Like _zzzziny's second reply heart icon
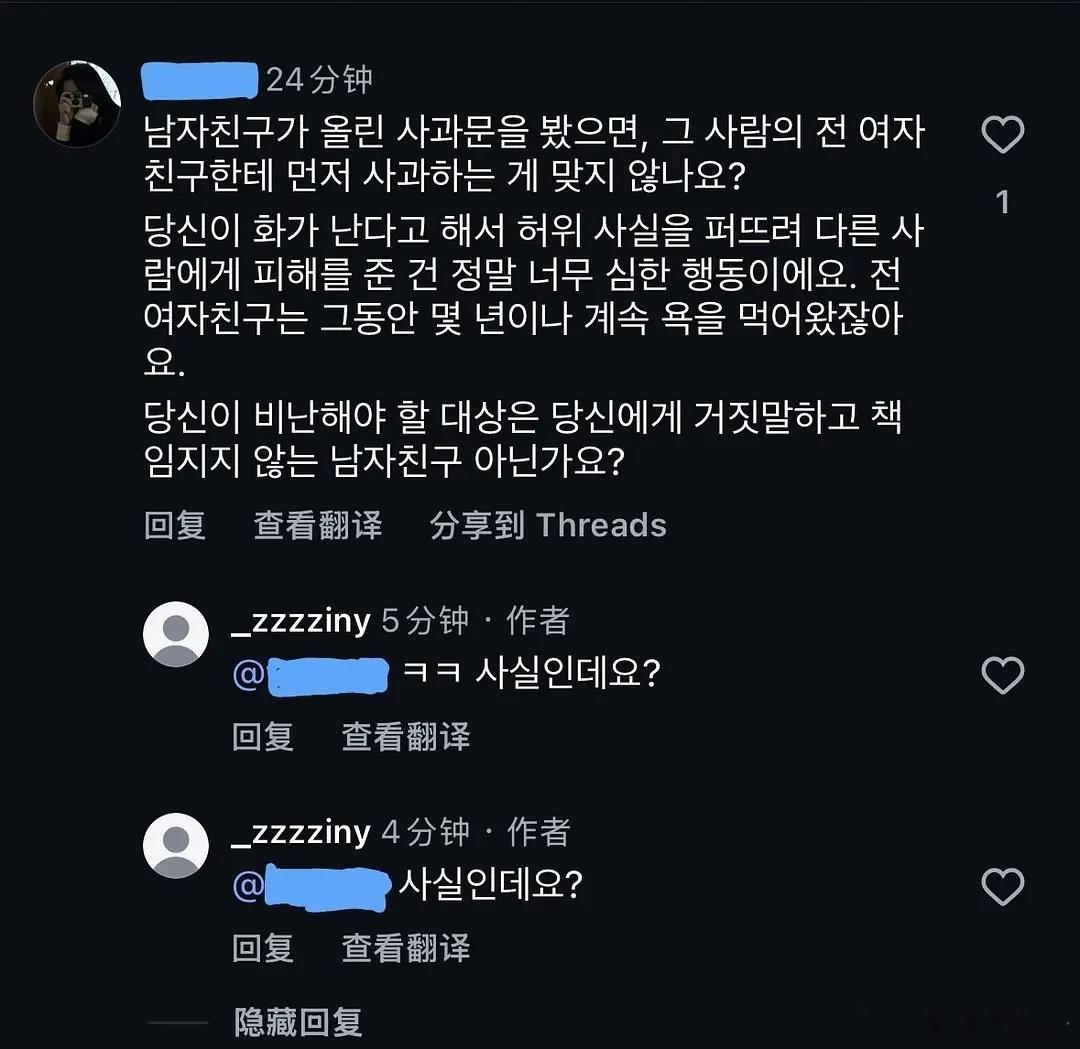The height and width of the screenshot is (1049, 1080). tap(1002, 888)
